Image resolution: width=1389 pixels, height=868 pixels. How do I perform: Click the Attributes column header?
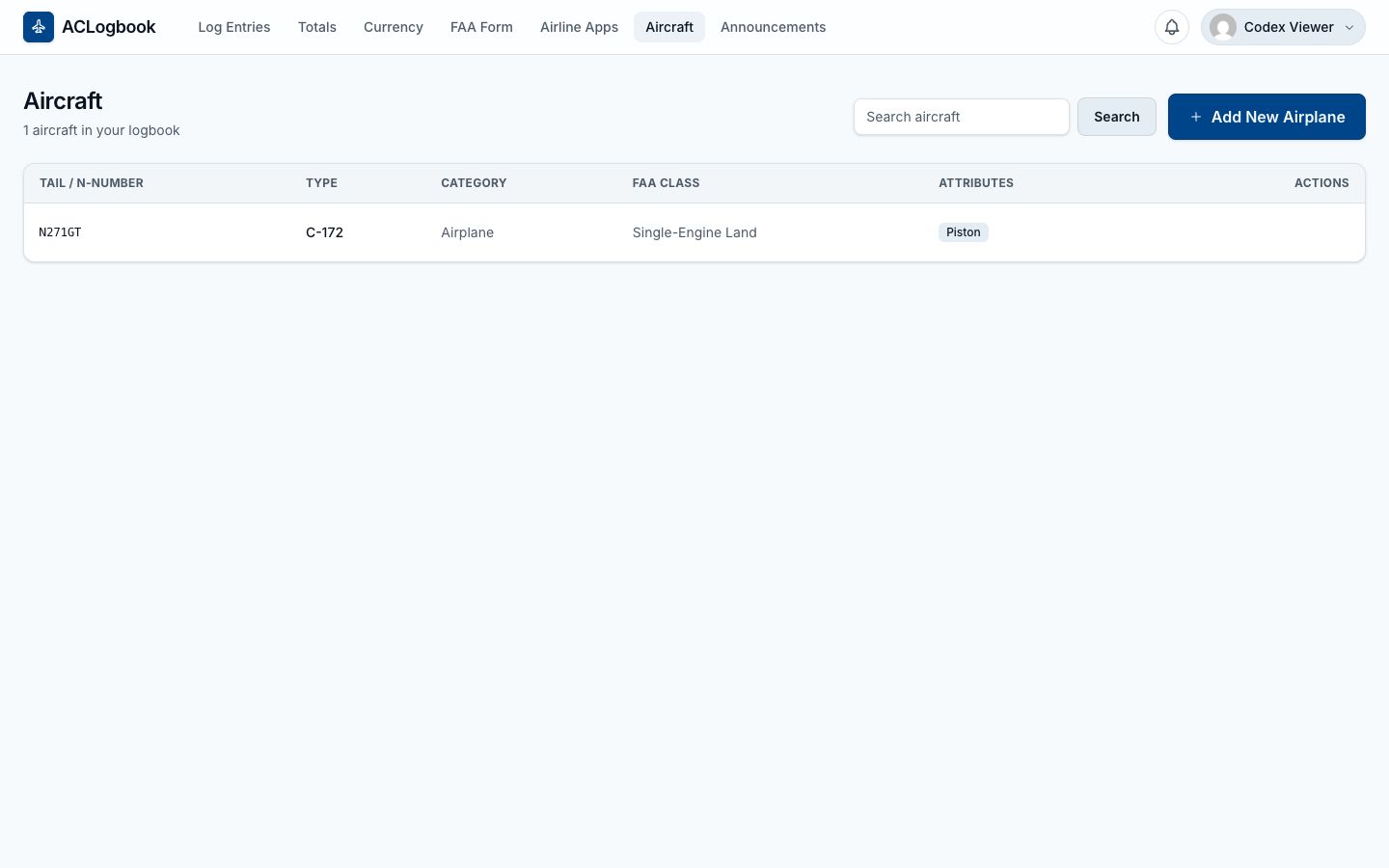click(x=976, y=183)
